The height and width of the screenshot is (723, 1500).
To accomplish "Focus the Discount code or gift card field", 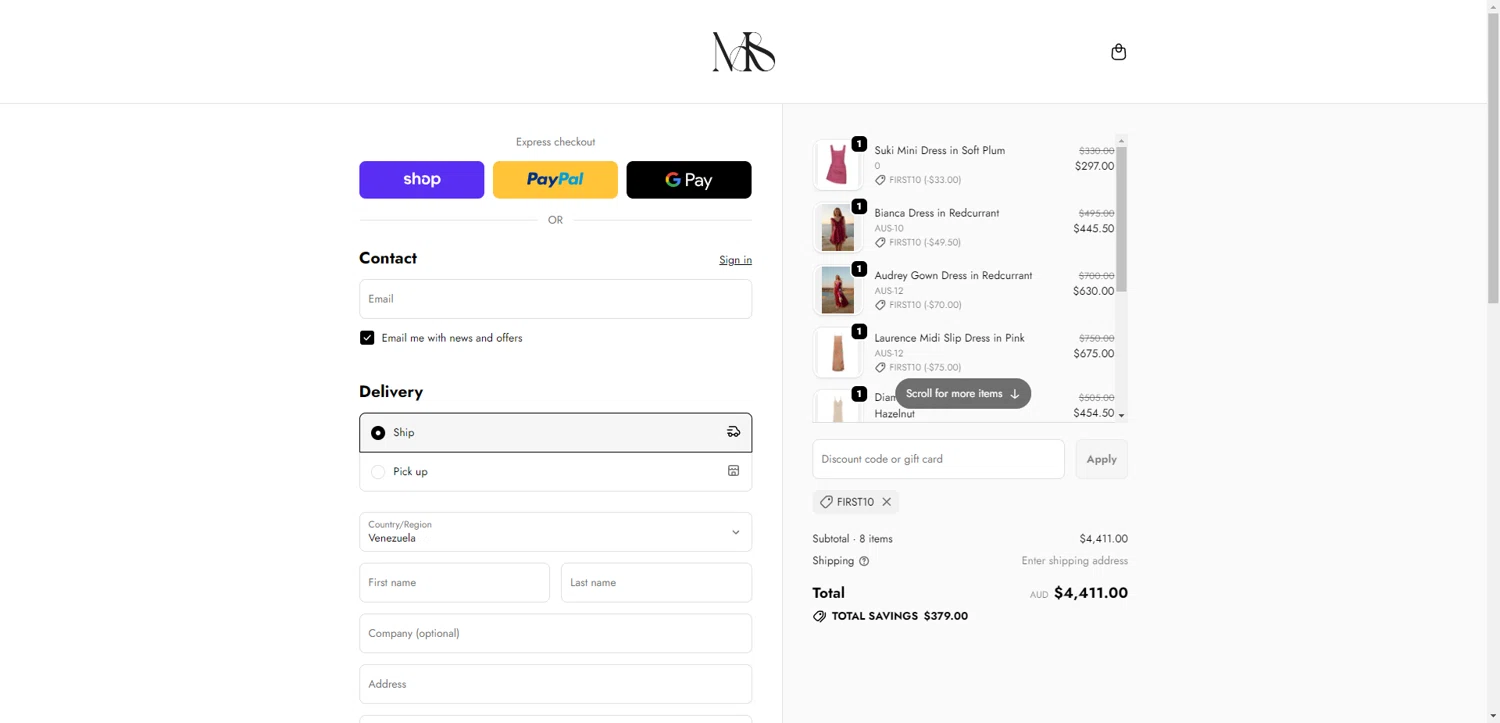I will (x=938, y=459).
